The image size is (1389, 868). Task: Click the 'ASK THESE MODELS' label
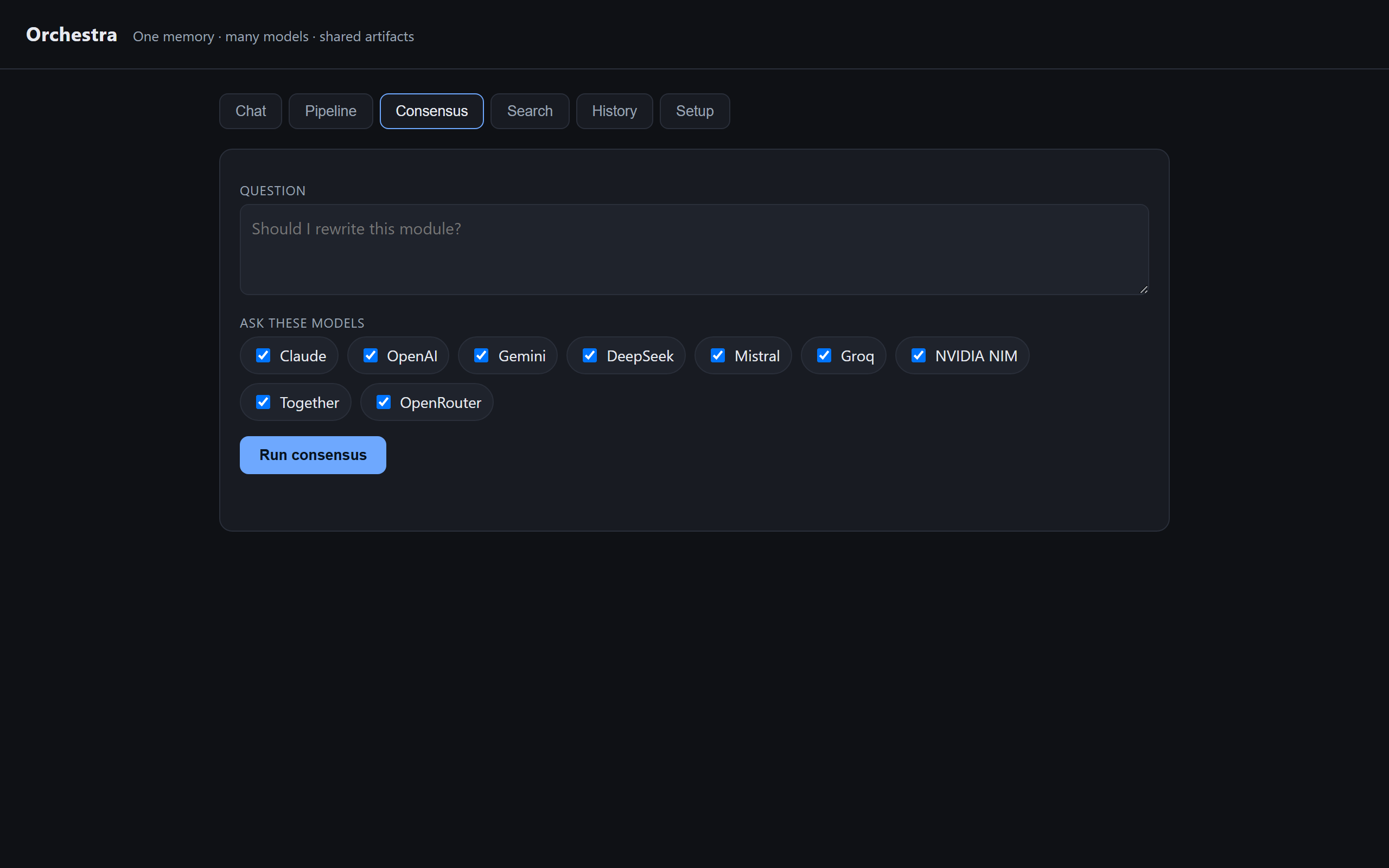302,323
